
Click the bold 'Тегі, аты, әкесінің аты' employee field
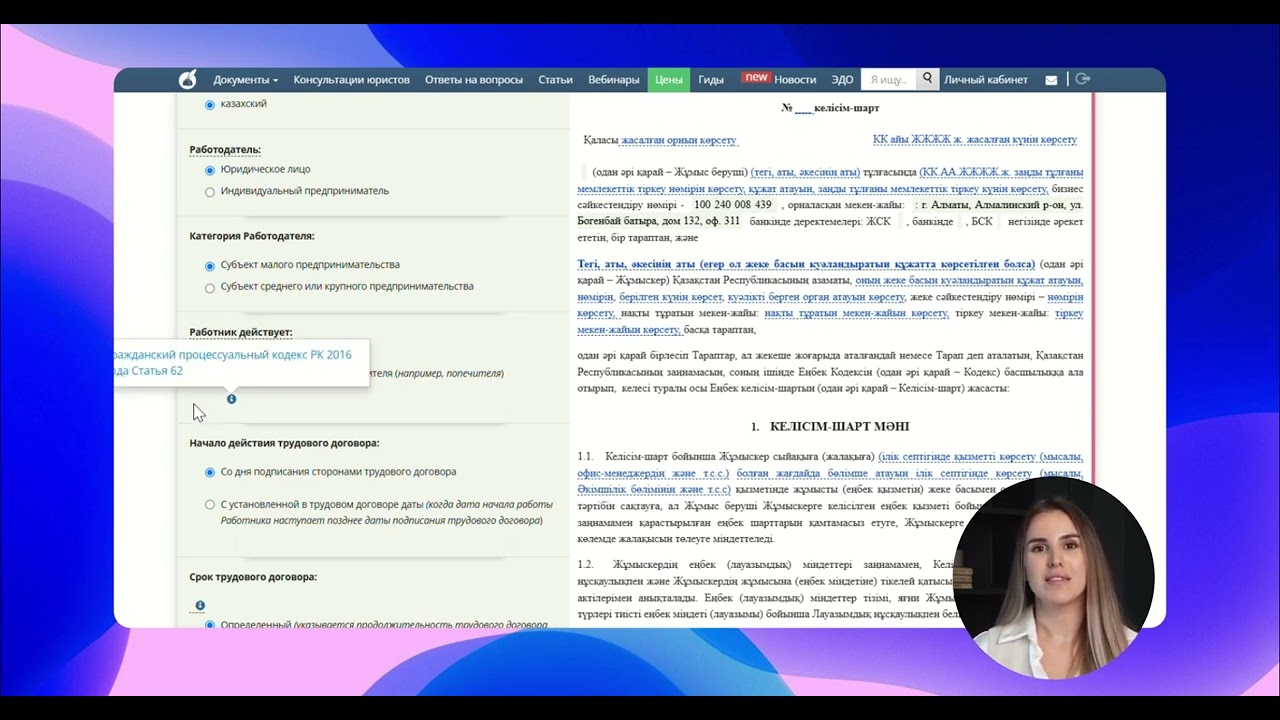[x=806, y=264]
